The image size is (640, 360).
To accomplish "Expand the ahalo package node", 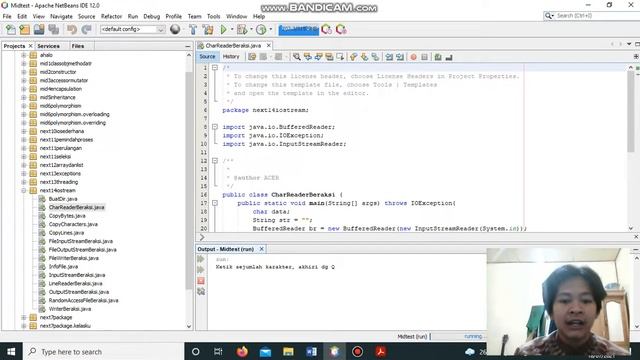I will 24,55.
